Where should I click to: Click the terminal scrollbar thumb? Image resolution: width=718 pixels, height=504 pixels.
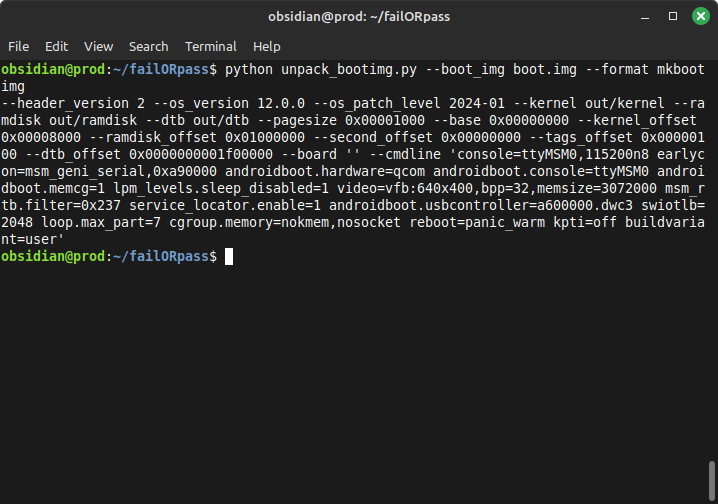[x=711, y=478]
